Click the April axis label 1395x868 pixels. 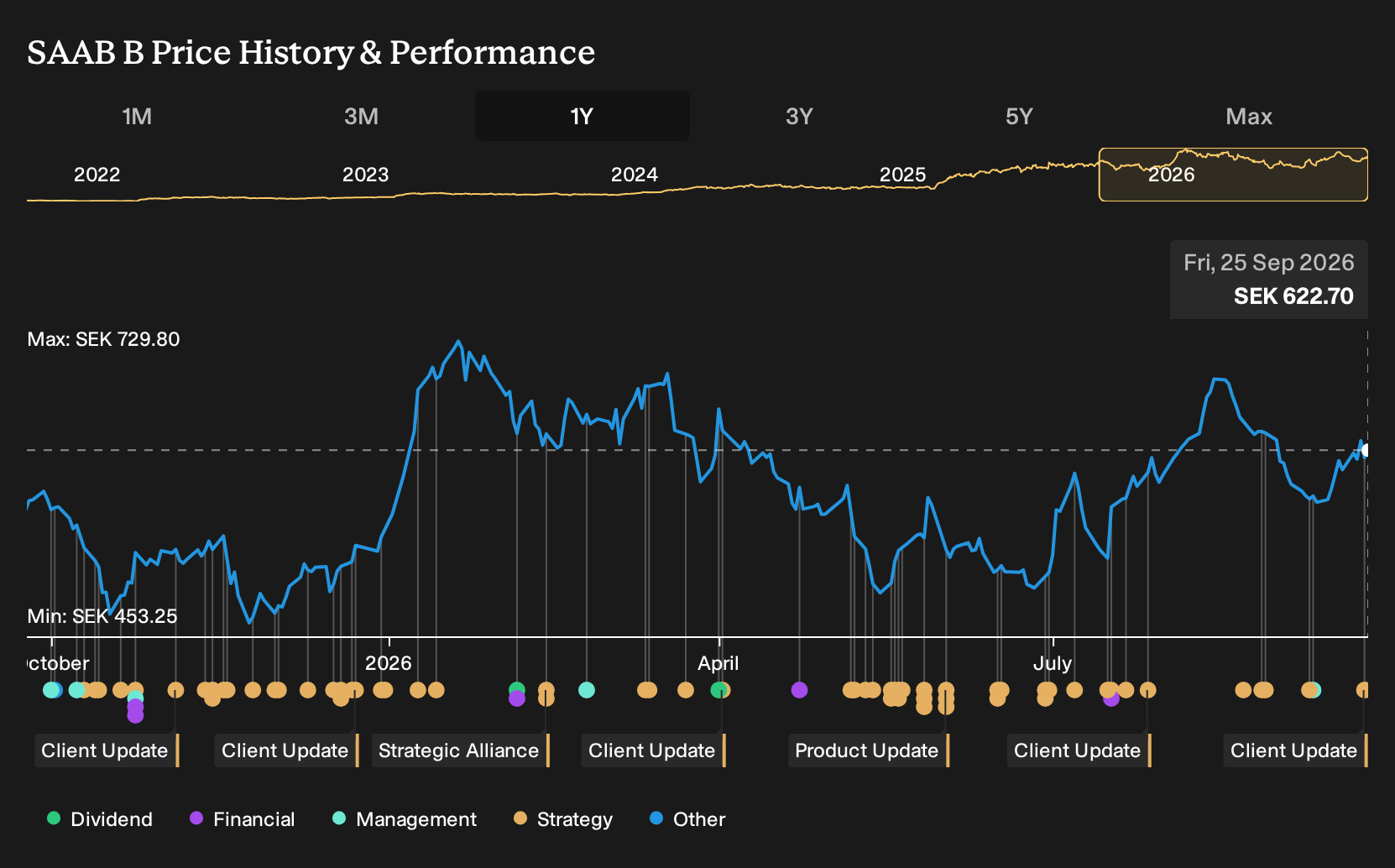click(x=718, y=663)
